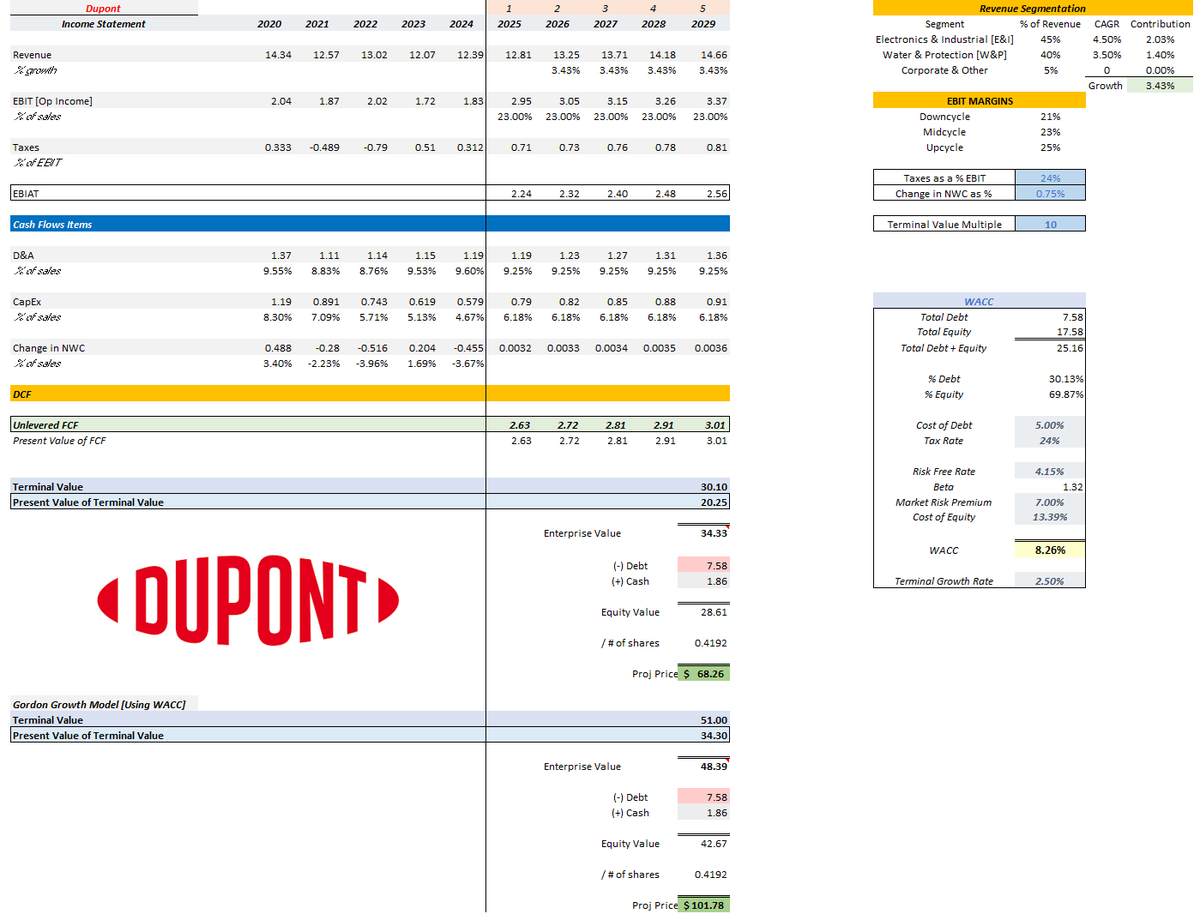Click Terminal Growth Rate input 2.50%

point(1050,580)
